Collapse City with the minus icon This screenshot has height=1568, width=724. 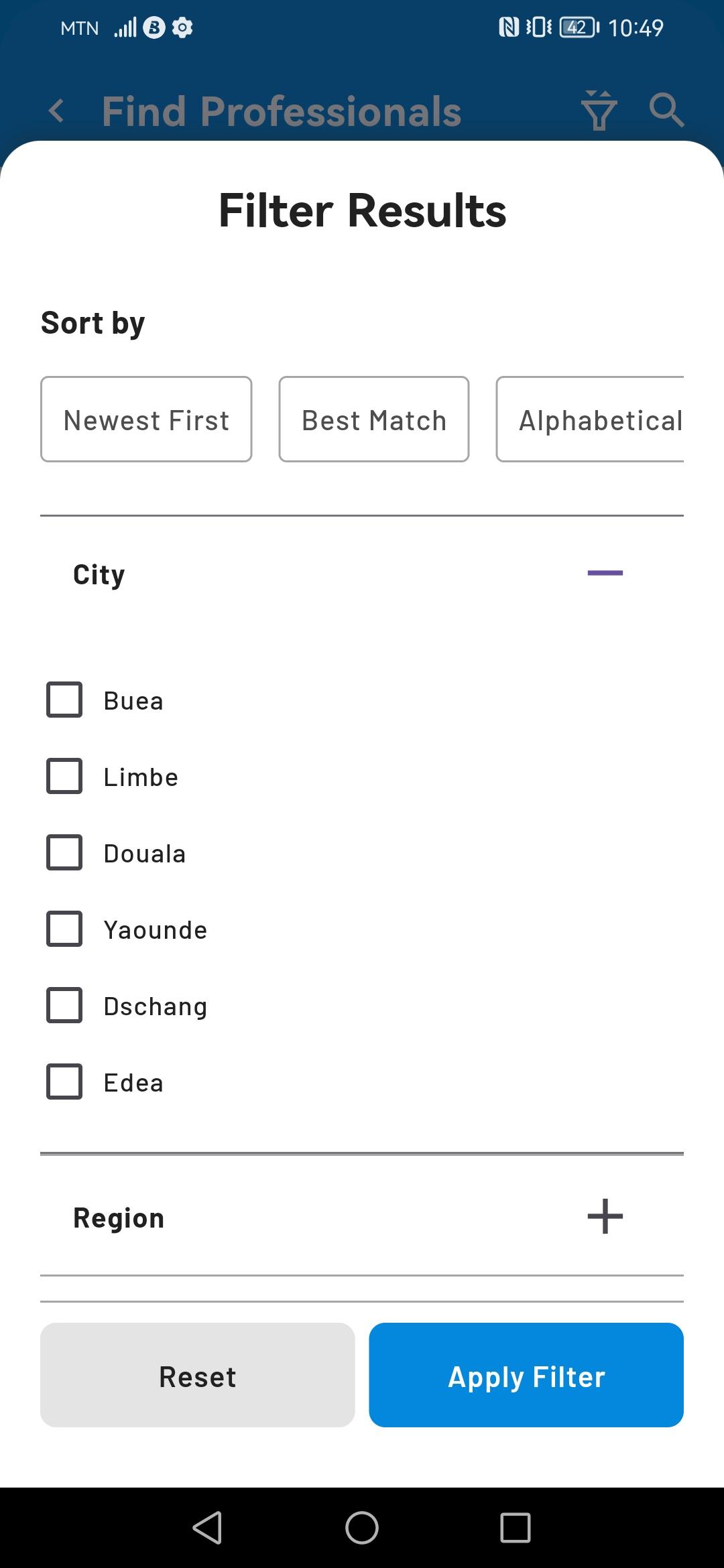(605, 573)
